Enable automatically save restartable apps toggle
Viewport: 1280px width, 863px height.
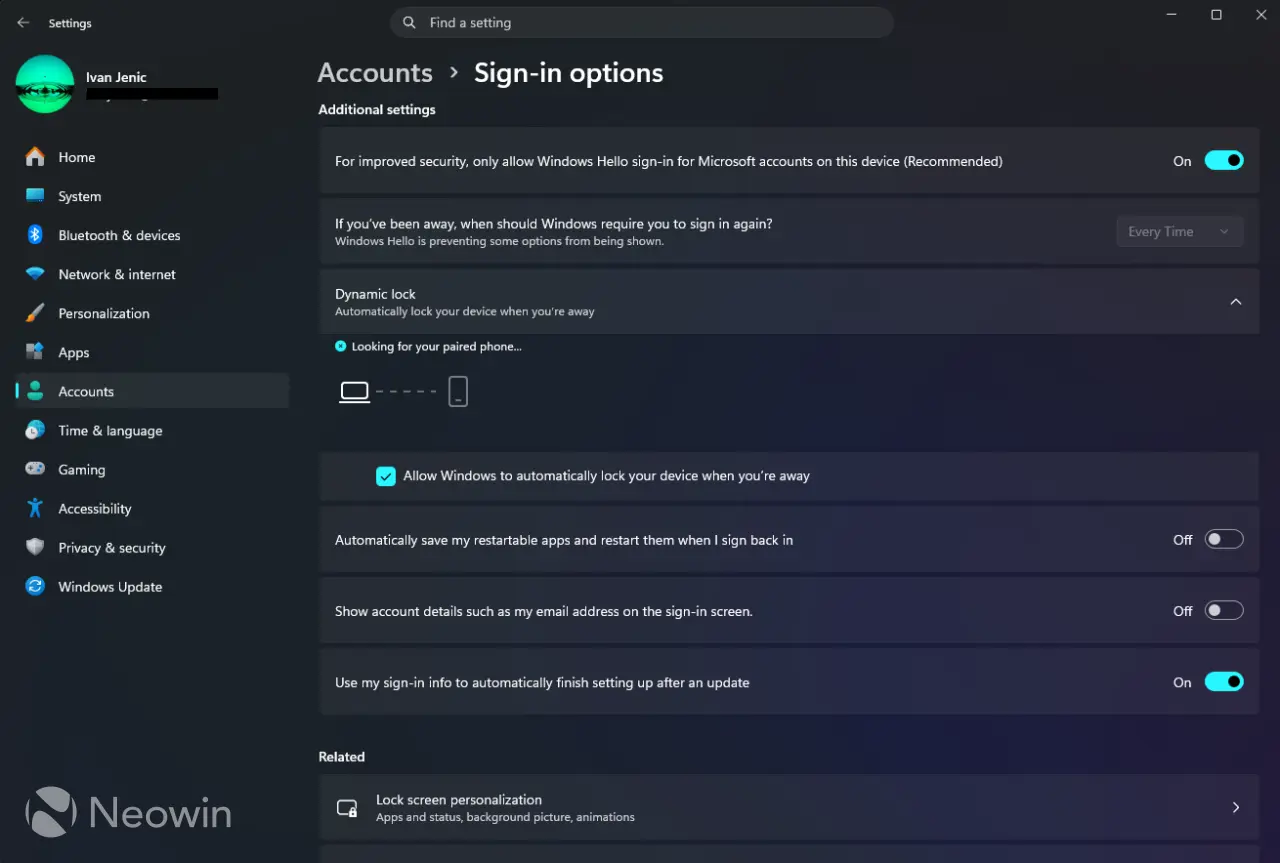[x=1224, y=539]
